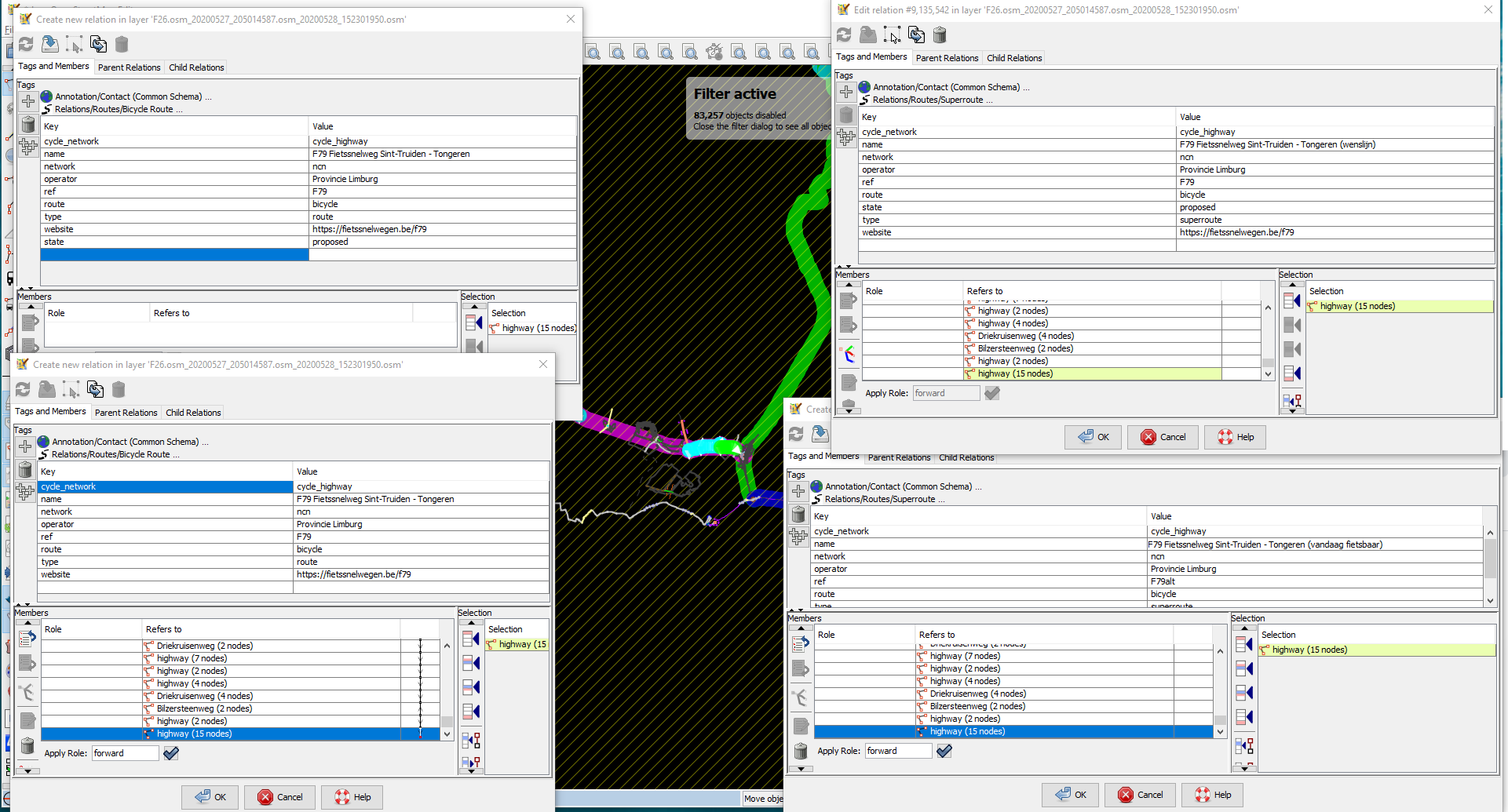Click refresh icon in Edit relation #9,135,542 dialog
This screenshot has height=812, width=1508.
coord(844,35)
